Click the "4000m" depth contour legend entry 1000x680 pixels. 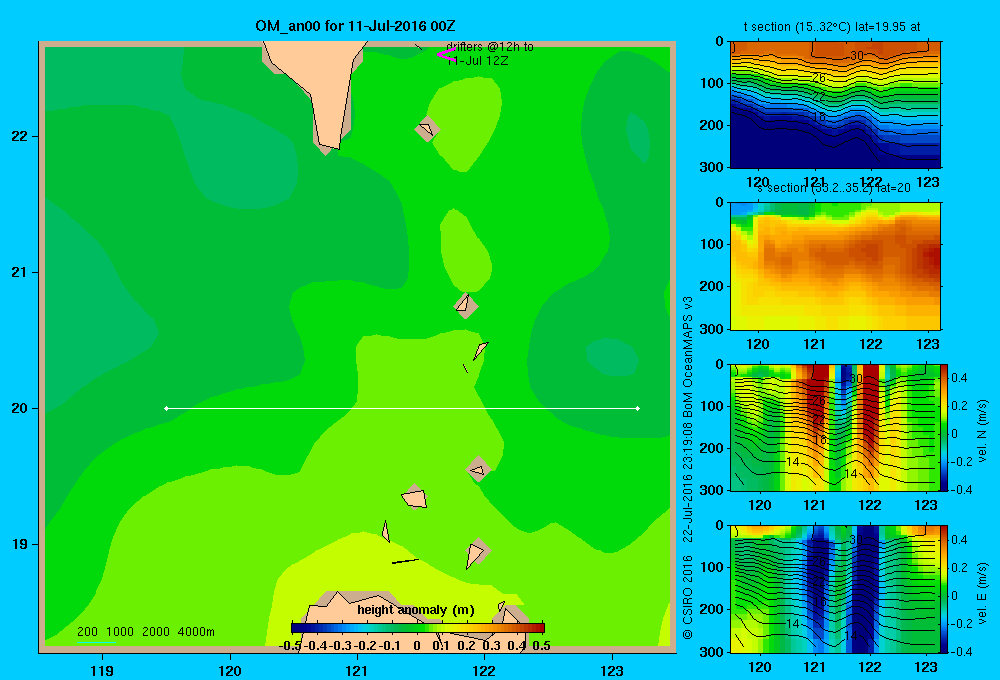pos(196,632)
